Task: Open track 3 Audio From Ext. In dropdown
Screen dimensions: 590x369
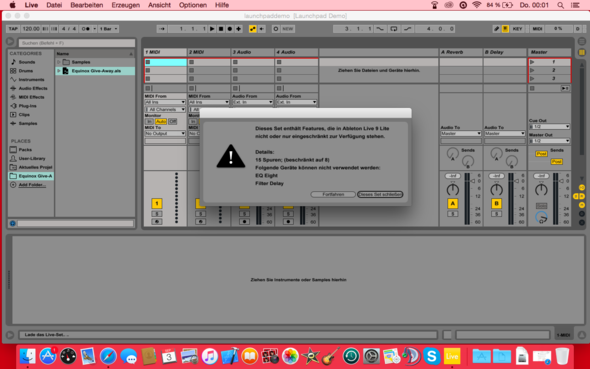Action: tap(252, 102)
